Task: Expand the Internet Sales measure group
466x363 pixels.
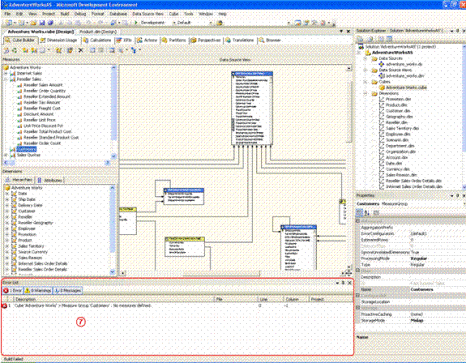Action: (6, 73)
